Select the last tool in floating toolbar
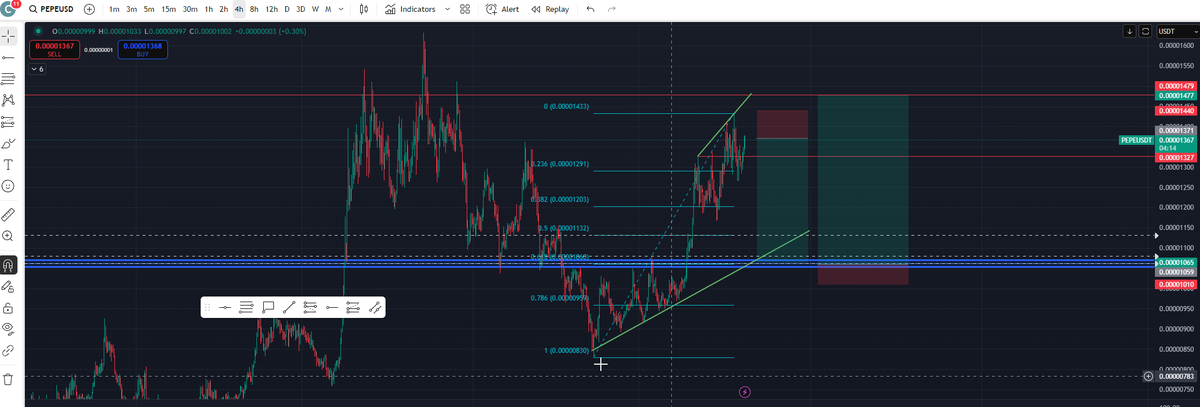Viewport: 1200px width, 407px height. [374, 308]
